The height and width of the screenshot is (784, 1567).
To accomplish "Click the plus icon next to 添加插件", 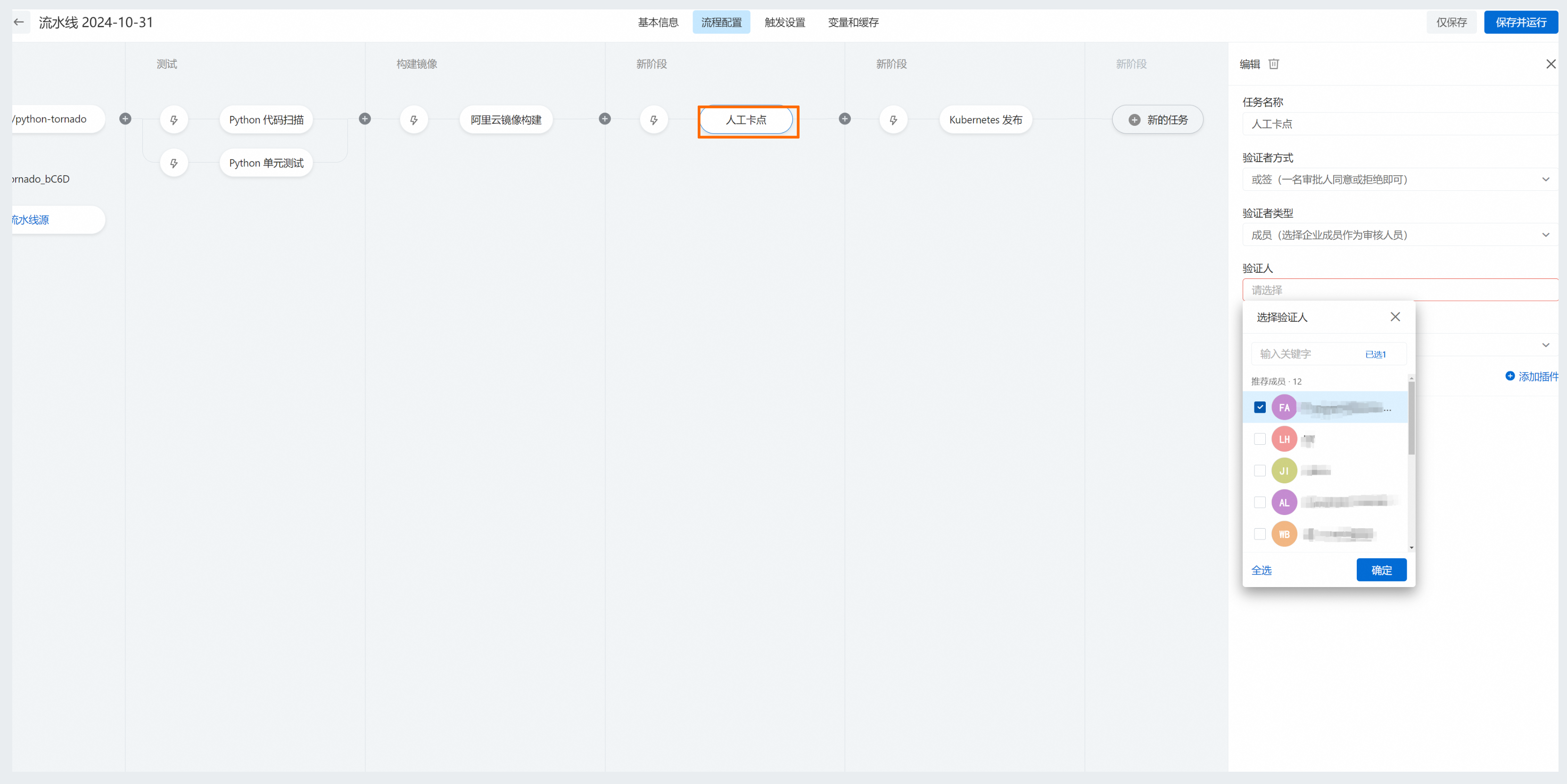I will coord(1510,376).
